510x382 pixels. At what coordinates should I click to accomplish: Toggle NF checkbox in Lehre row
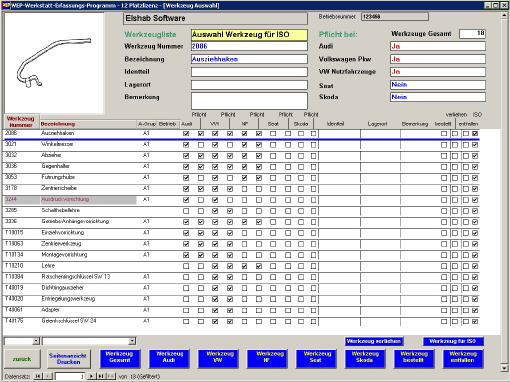tap(244, 266)
